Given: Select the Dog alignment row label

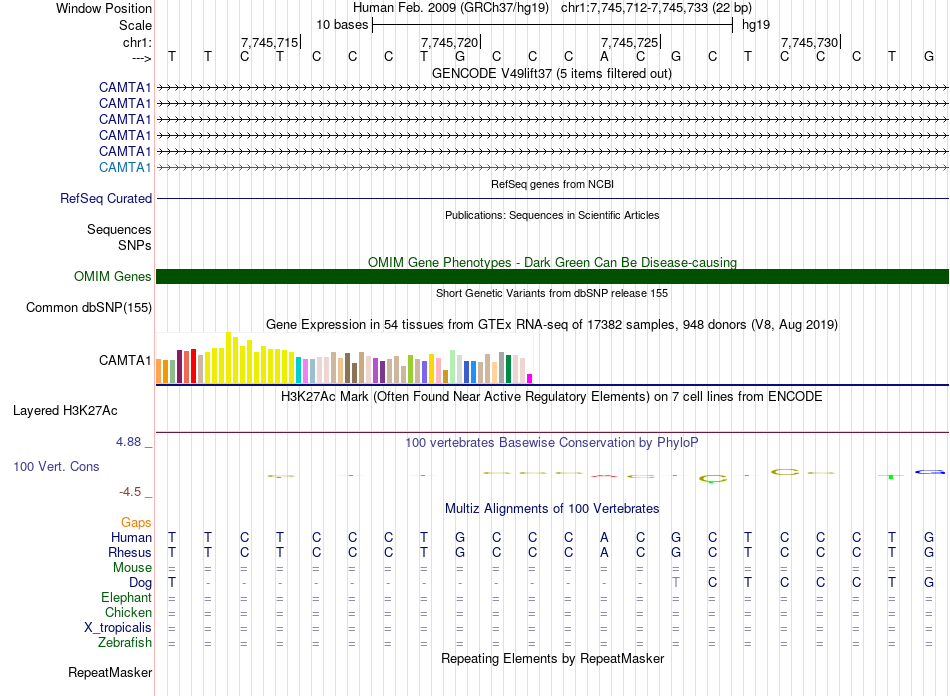Looking at the screenshot, I should point(140,582).
